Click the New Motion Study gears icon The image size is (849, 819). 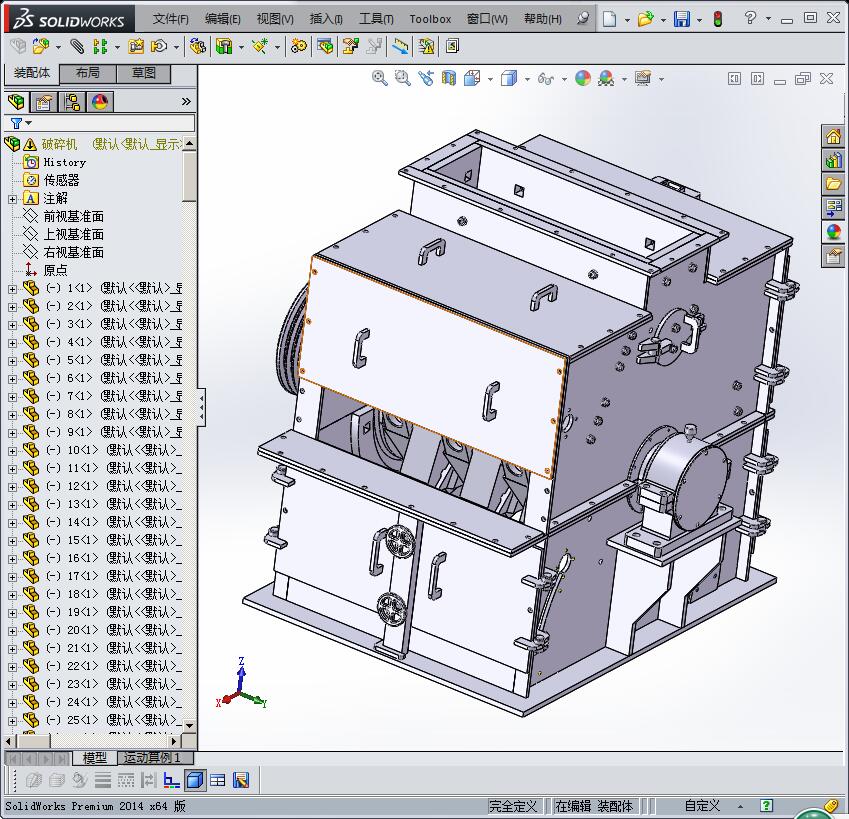click(298, 47)
